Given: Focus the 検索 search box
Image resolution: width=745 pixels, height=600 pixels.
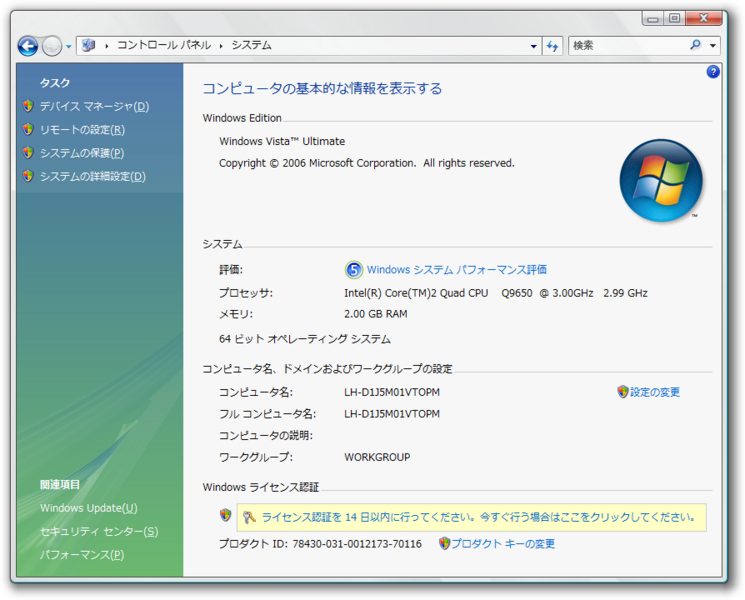Looking at the screenshot, I should pos(627,46).
